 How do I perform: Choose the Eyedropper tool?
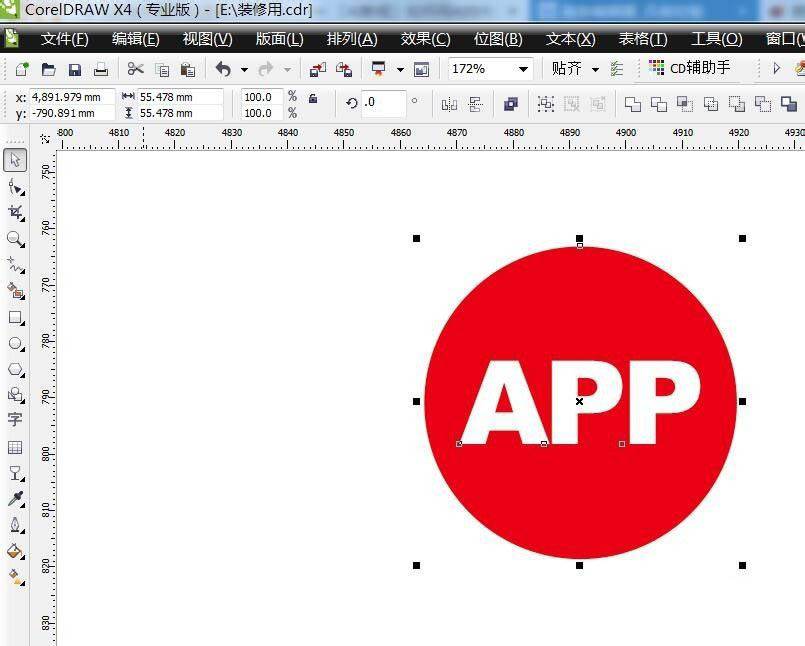click(x=15, y=499)
